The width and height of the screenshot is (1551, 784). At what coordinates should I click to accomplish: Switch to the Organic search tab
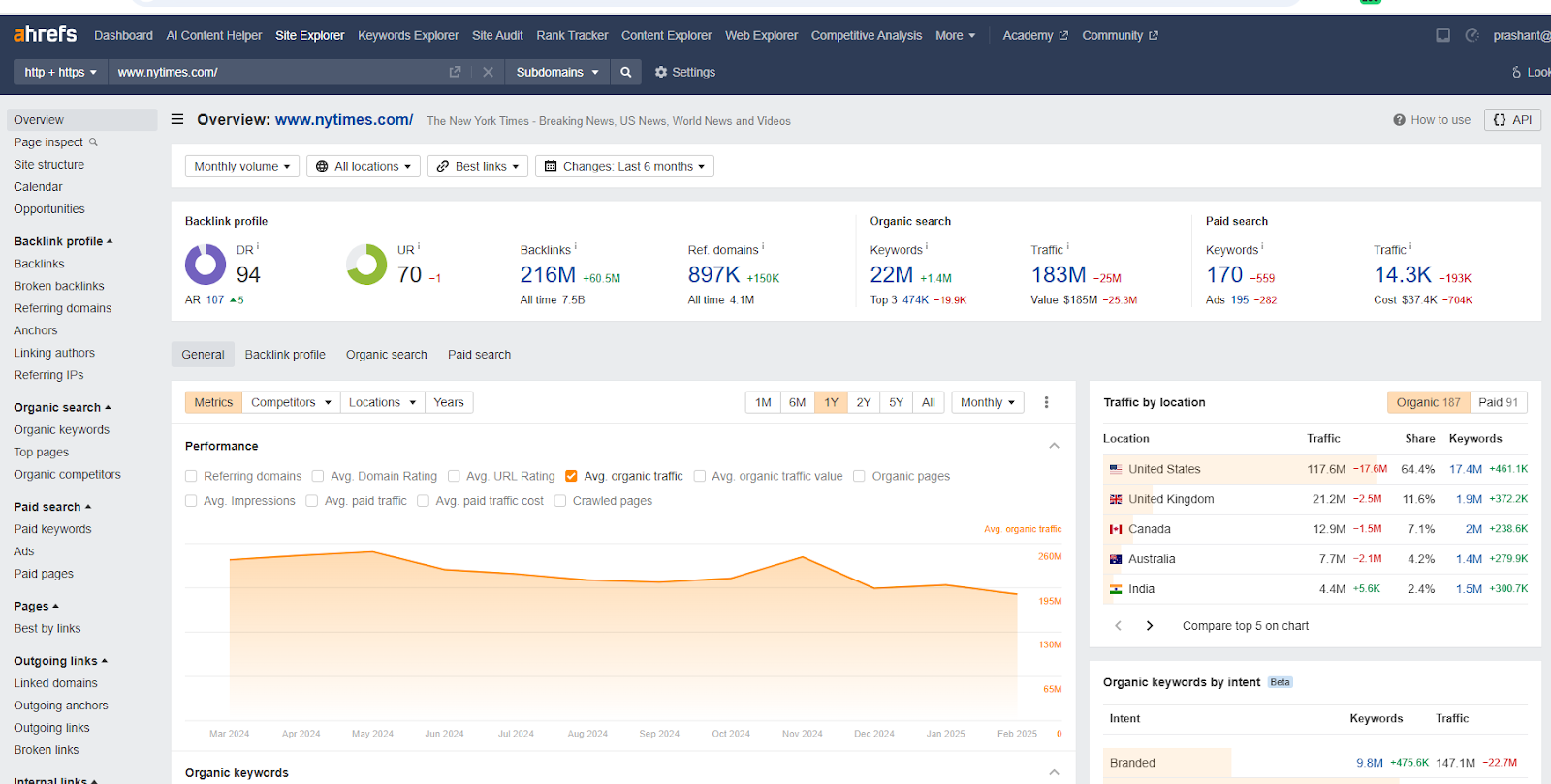point(387,355)
